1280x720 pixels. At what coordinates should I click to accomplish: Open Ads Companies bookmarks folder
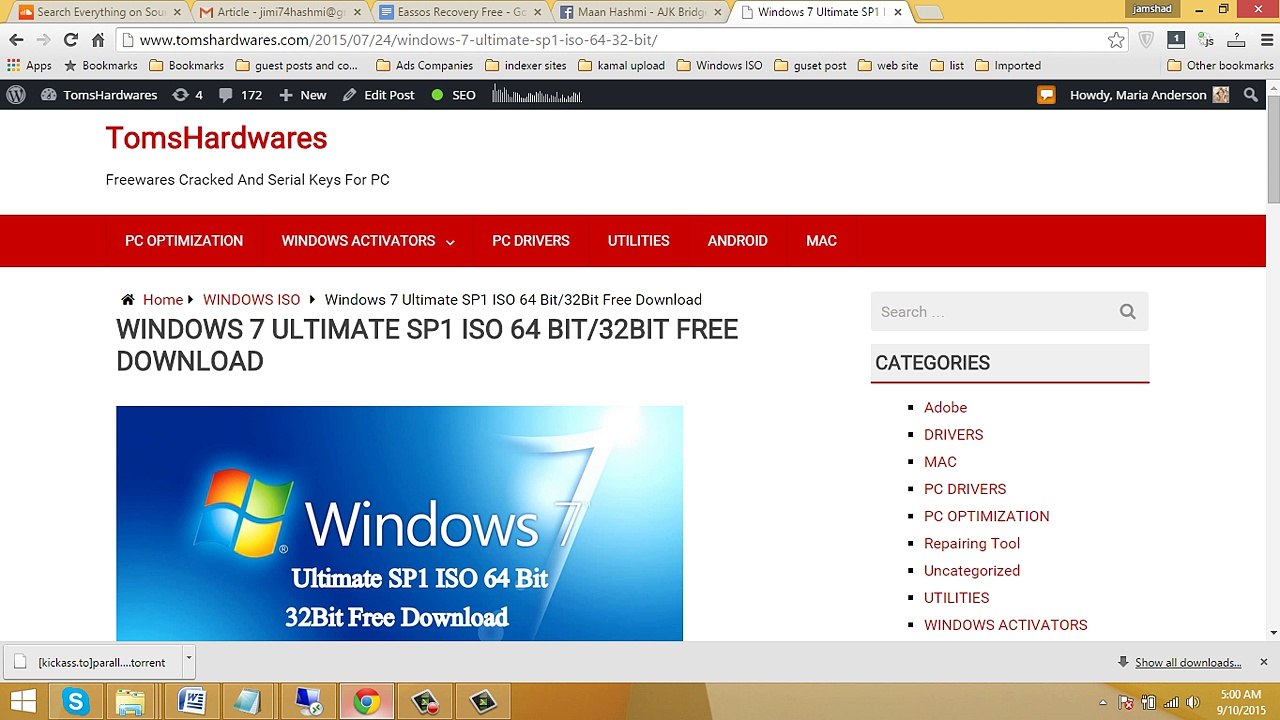coord(424,65)
